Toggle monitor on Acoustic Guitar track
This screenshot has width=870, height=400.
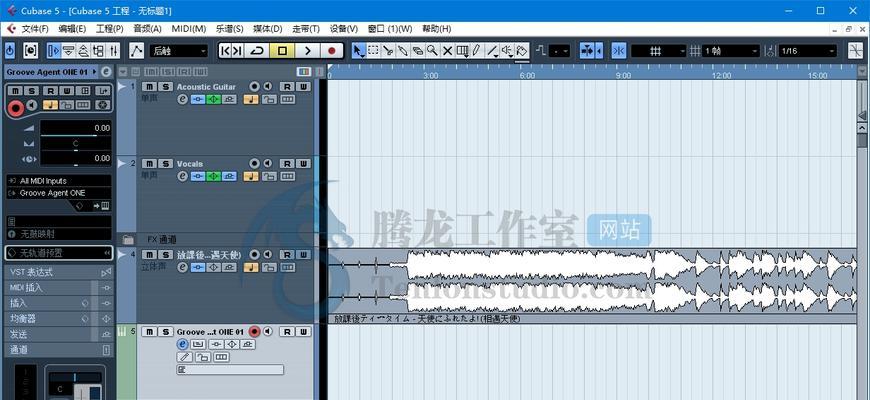(268, 87)
